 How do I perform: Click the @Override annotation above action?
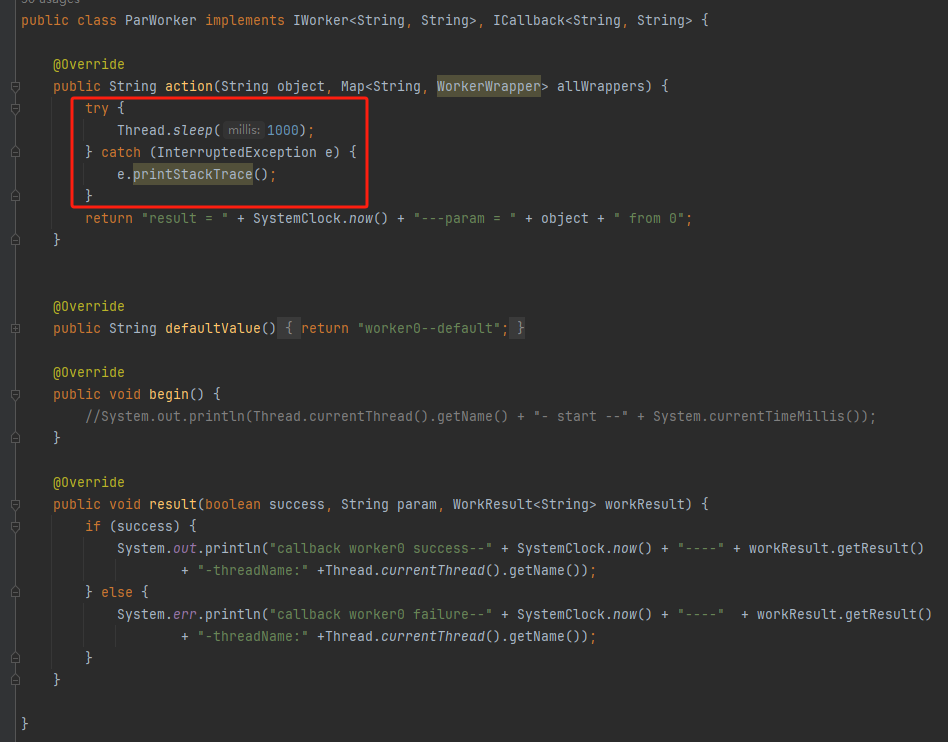89,65
